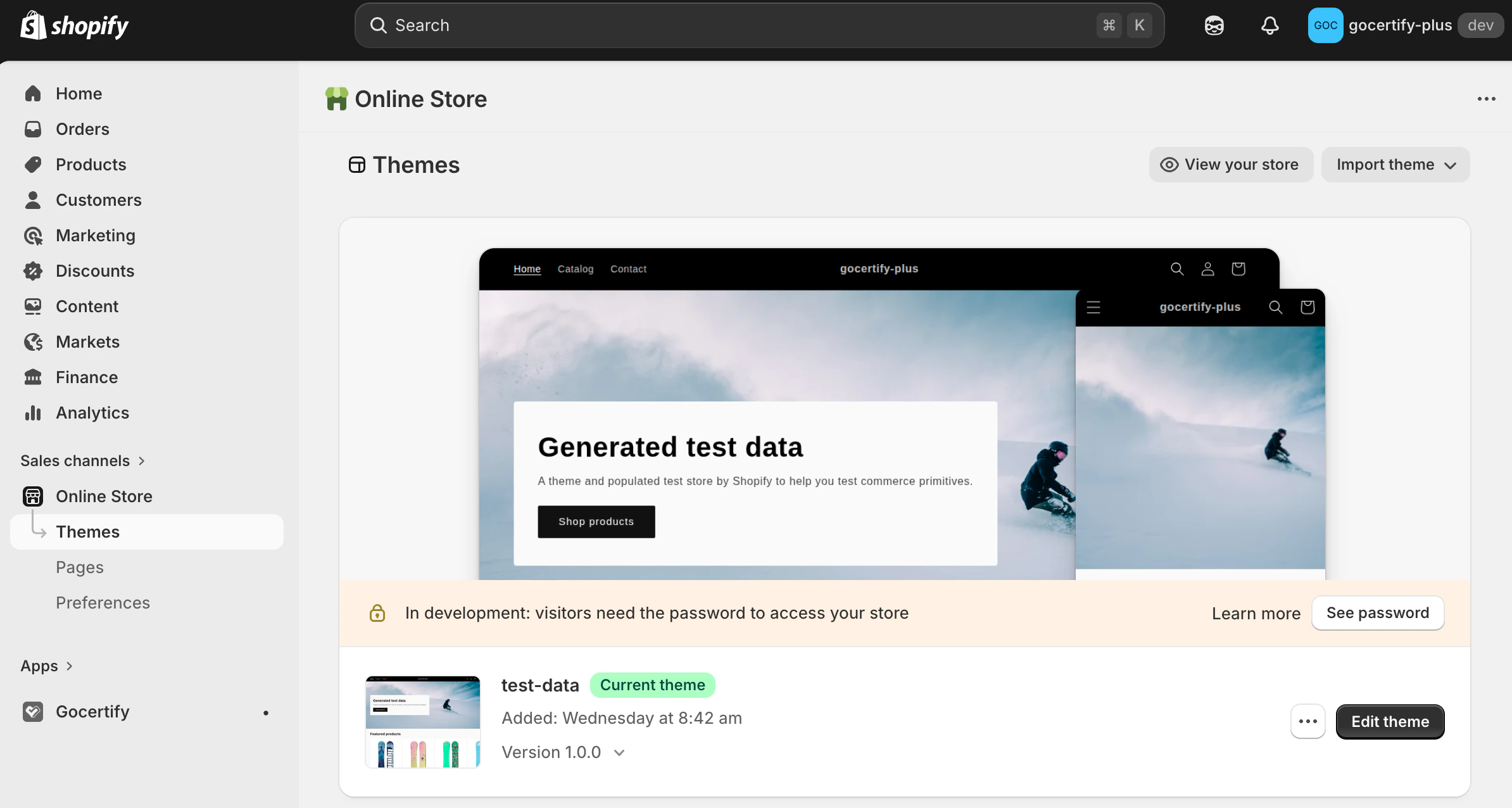Click See password button

coord(1378,612)
